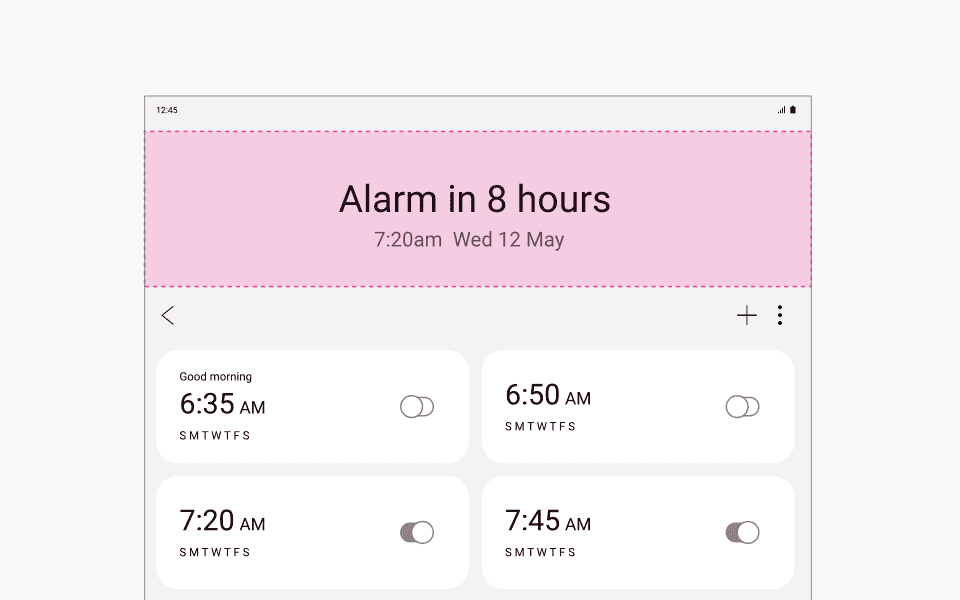
Task: Select the Good morning alarm label
Action: point(216,377)
